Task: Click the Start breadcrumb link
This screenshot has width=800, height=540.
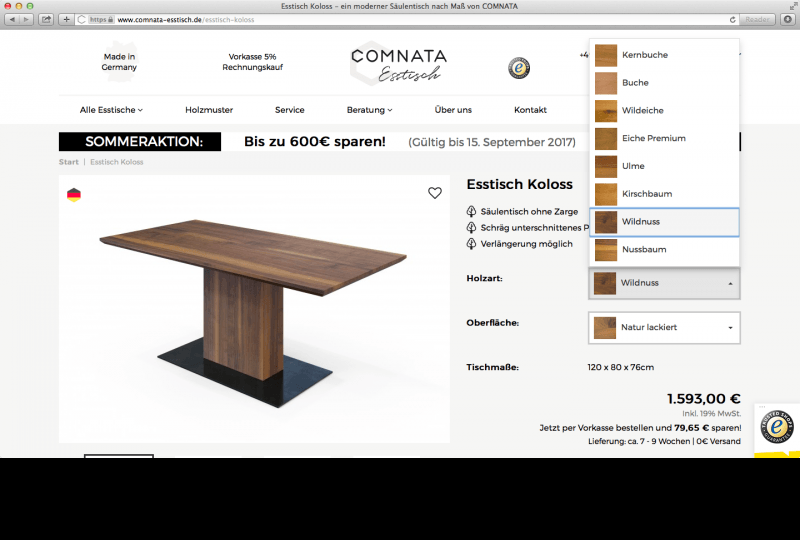Action: pos(69,162)
